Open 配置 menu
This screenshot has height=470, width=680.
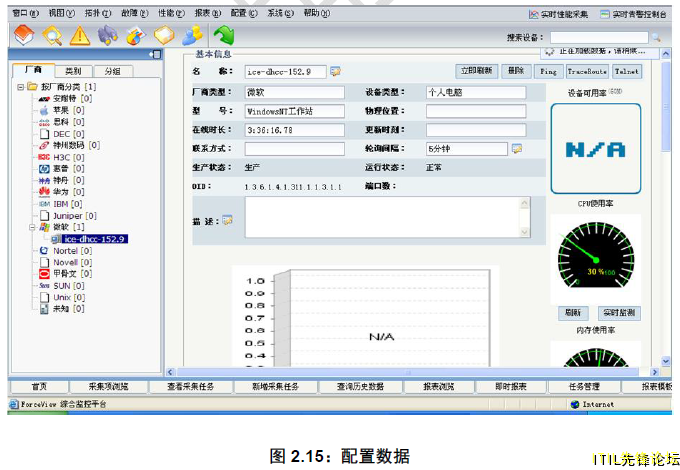click(244, 13)
